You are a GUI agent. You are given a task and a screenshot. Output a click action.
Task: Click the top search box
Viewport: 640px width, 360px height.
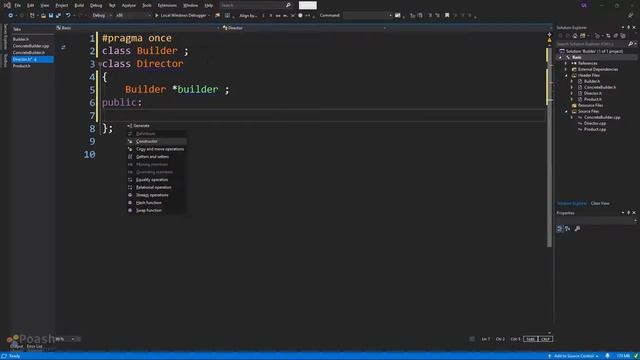(x=255, y=5)
